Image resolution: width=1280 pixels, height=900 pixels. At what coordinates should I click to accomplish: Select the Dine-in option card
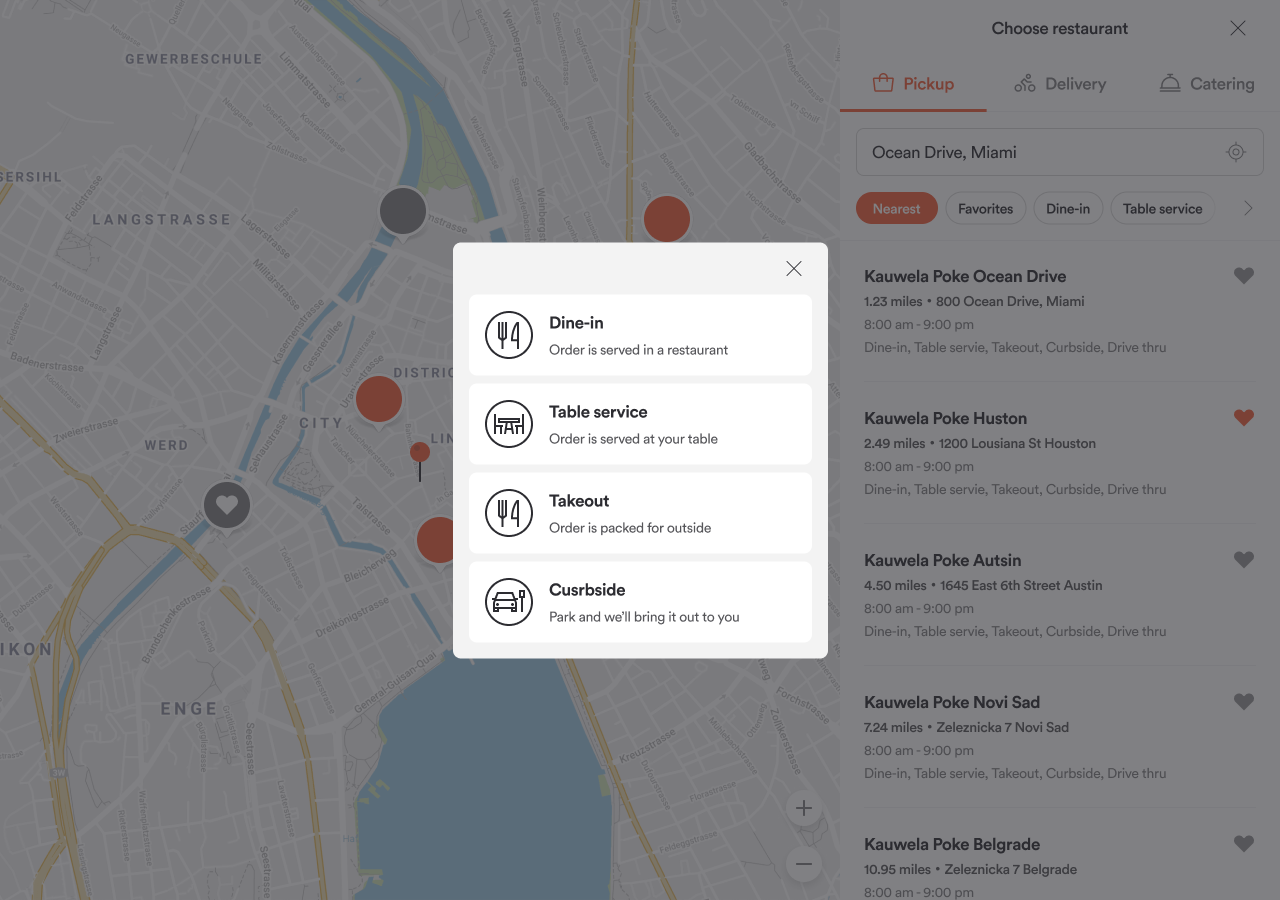point(640,335)
